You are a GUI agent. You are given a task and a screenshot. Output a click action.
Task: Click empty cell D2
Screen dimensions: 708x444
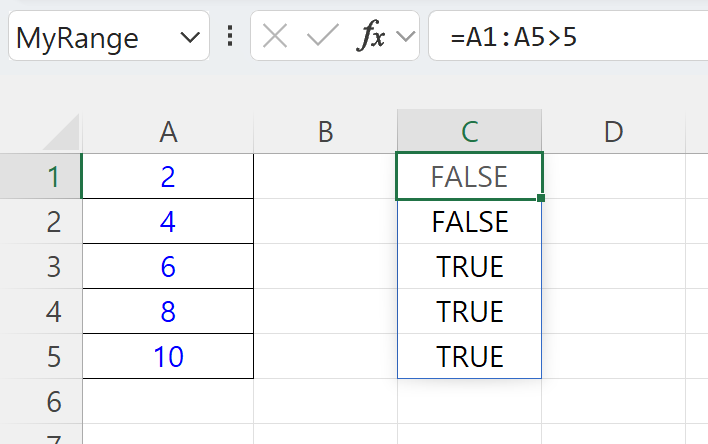614,221
